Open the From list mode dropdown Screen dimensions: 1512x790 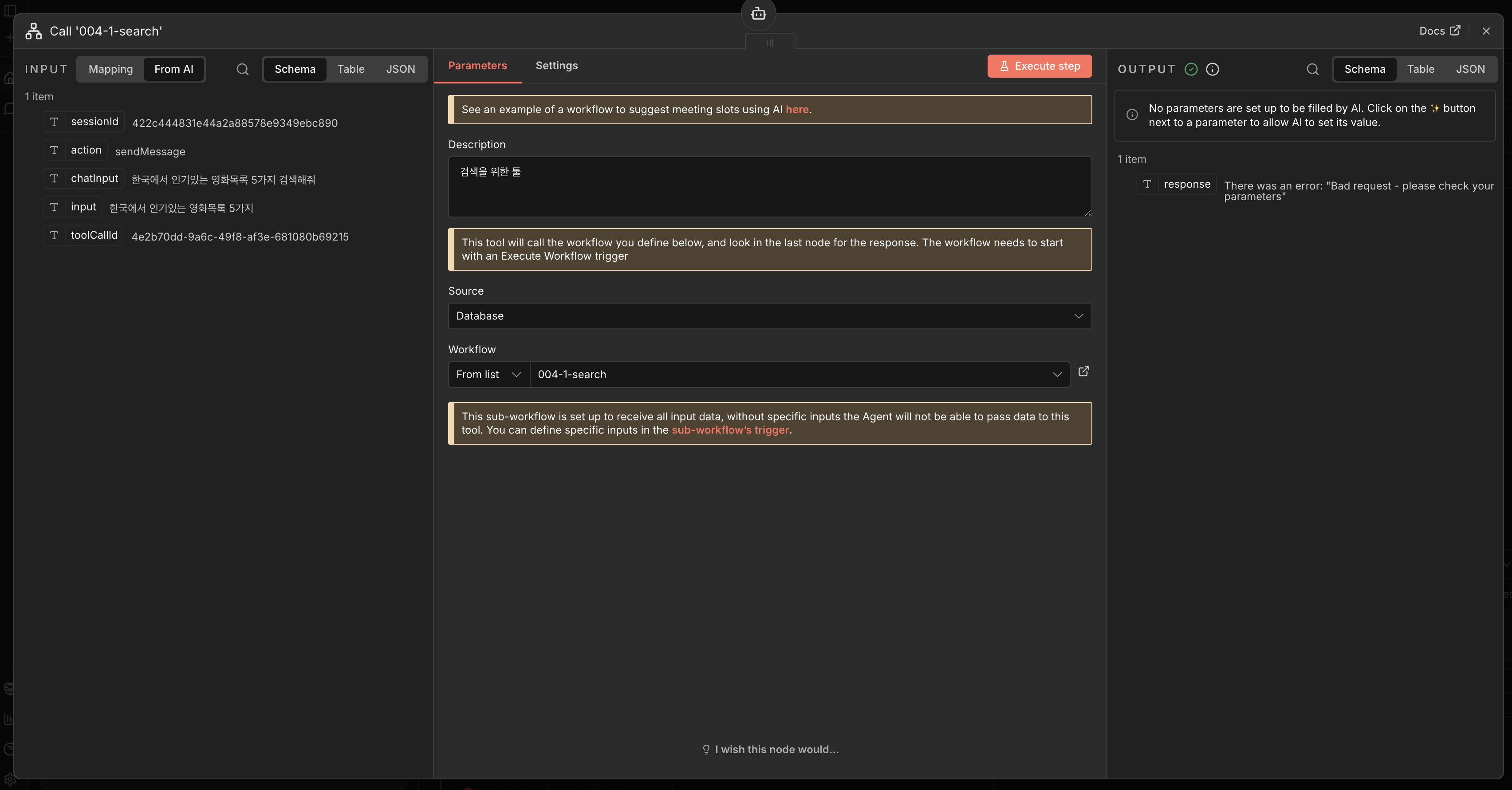click(x=488, y=375)
